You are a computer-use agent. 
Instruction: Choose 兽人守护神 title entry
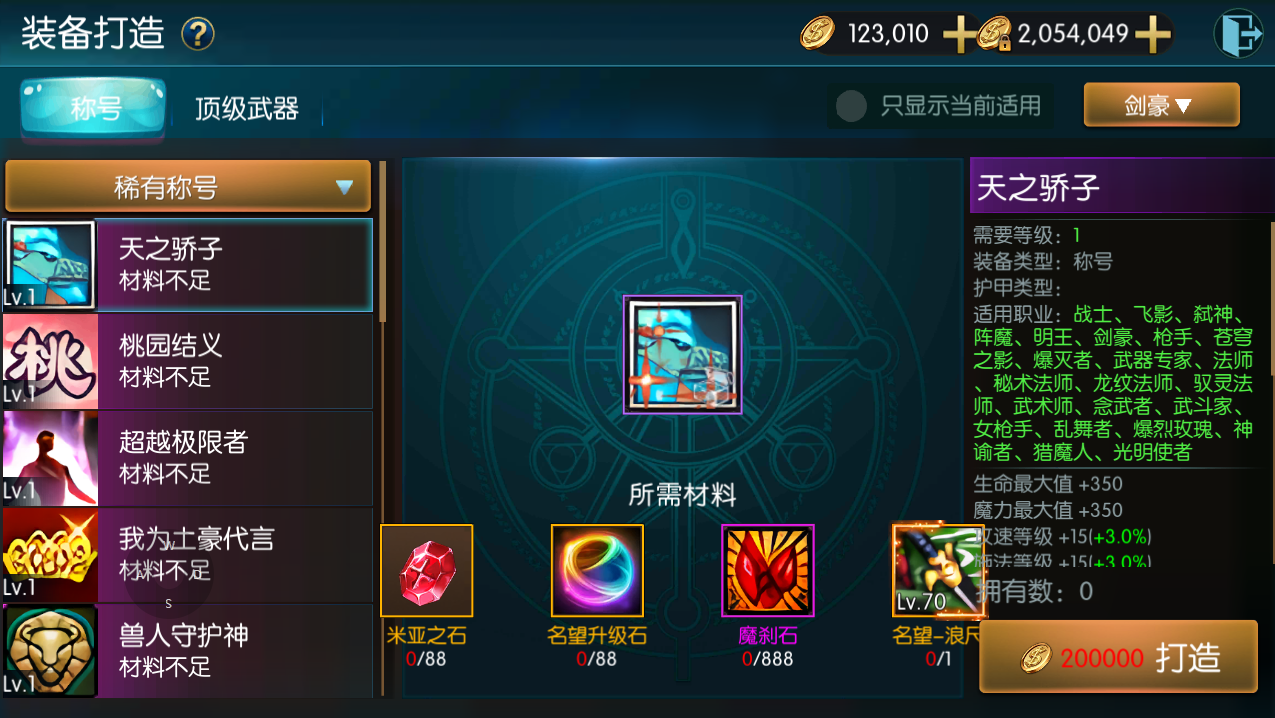(187, 650)
